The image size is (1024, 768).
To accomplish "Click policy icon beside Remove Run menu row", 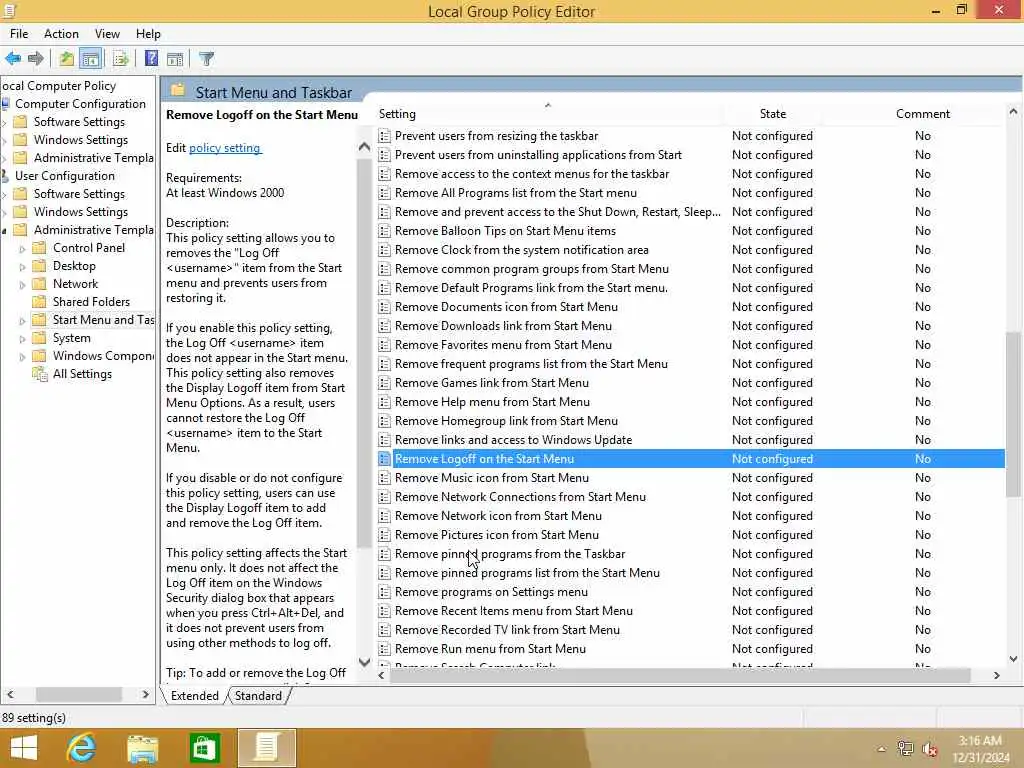I will [x=385, y=649].
